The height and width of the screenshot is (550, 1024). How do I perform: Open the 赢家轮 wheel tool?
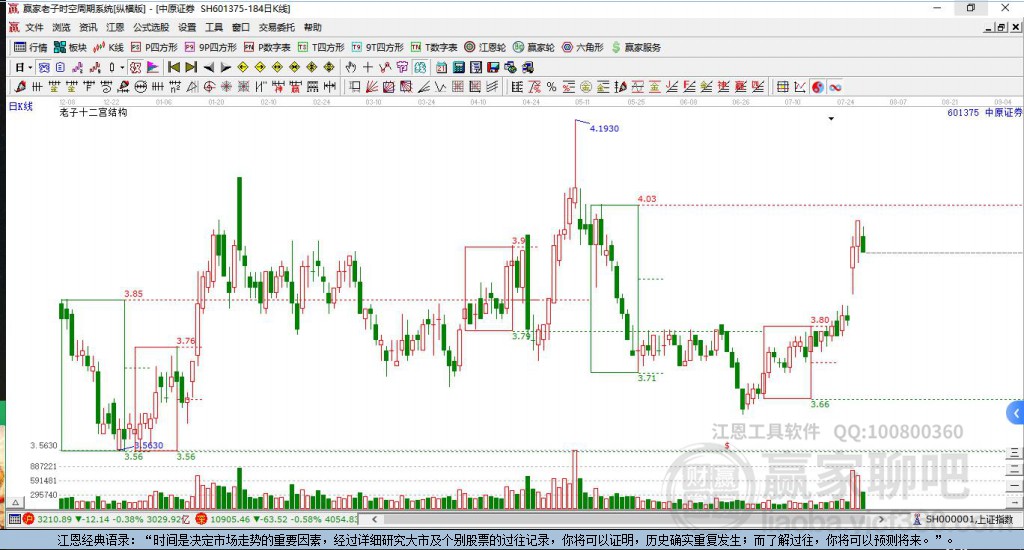534,47
